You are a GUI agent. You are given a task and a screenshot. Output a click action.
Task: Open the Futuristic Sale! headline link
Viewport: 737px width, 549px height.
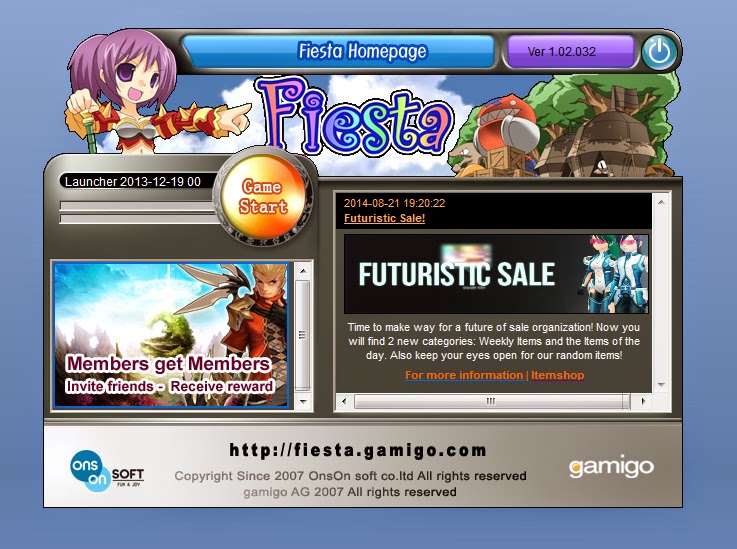[384, 218]
